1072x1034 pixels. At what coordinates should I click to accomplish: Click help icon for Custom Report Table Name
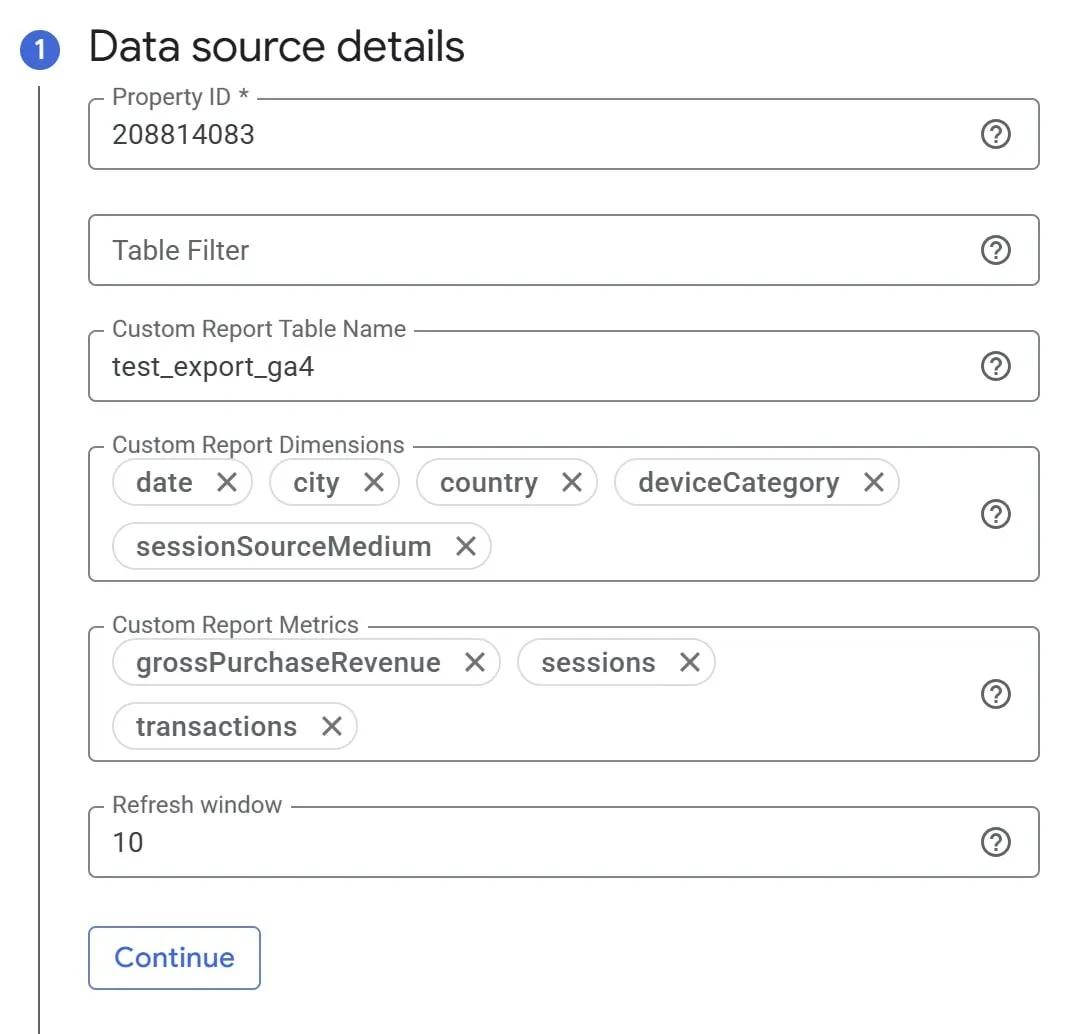[x=995, y=367]
